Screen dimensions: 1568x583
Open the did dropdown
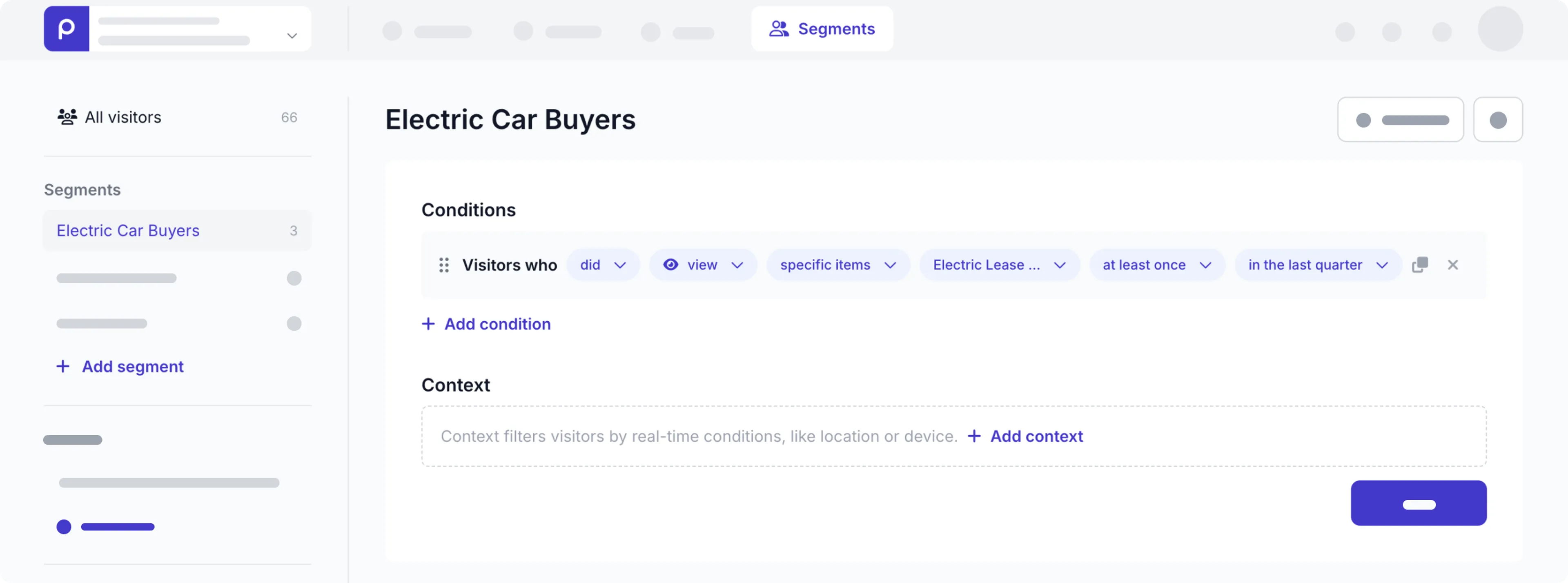point(603,265)
